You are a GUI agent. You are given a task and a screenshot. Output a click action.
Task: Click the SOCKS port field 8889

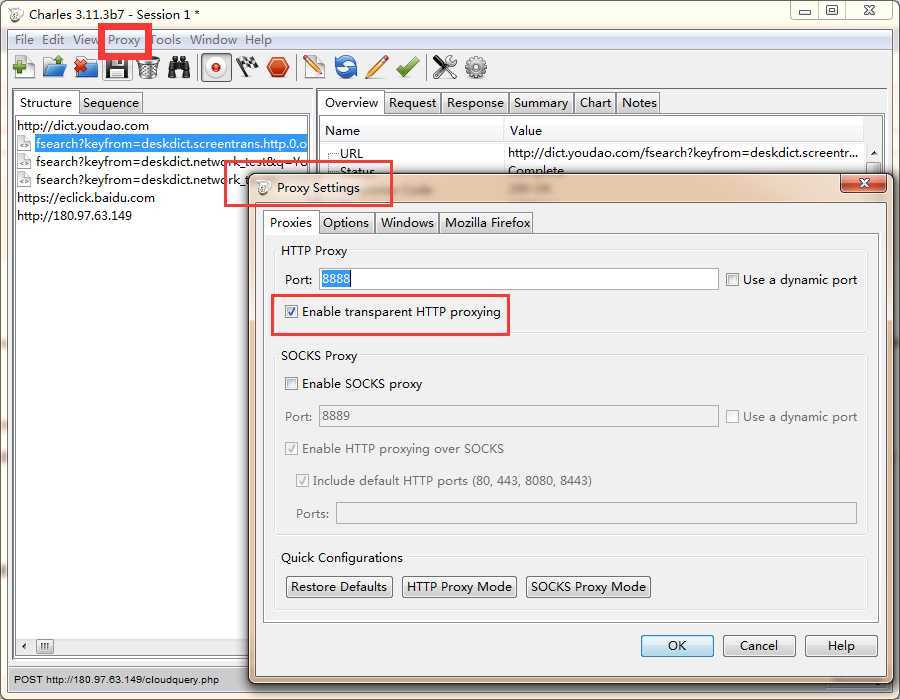tap(518, 416)
